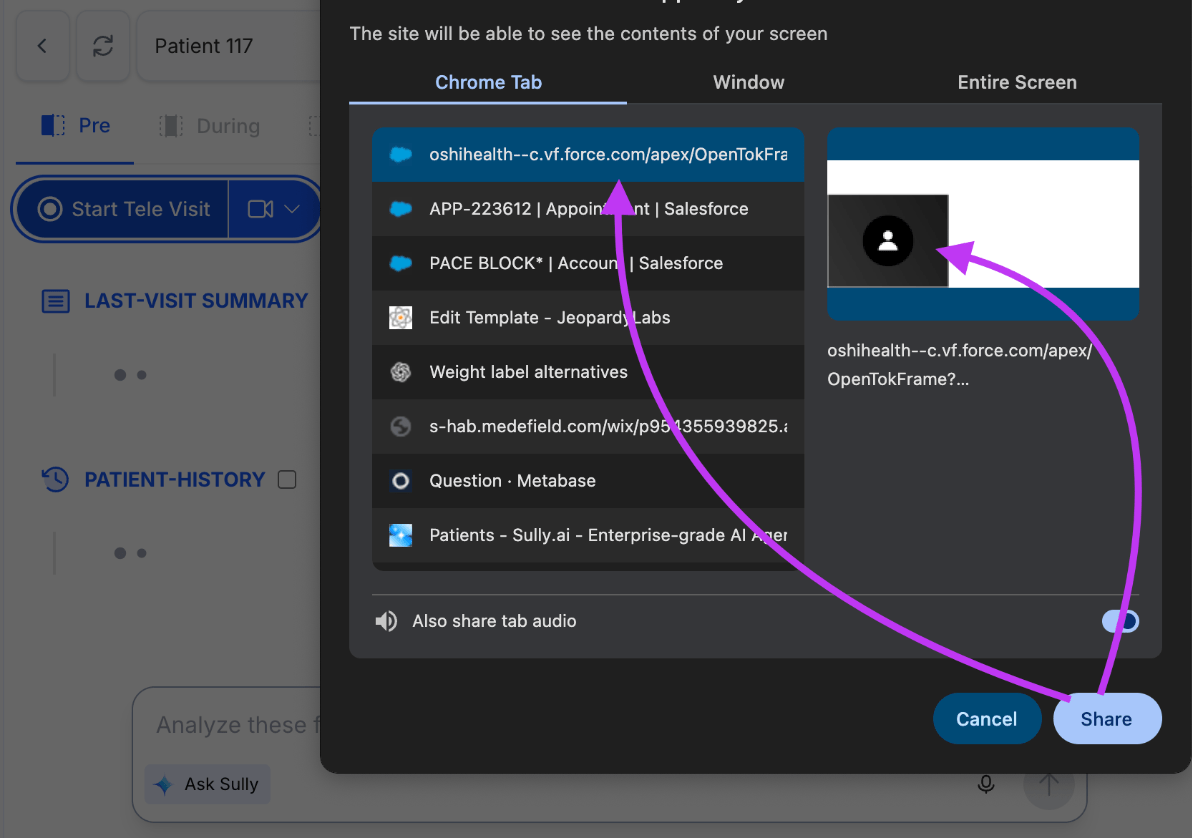Click the speaker icon for tab audio
Viewport: 1192px width, 838px height.
pos(386,621)
